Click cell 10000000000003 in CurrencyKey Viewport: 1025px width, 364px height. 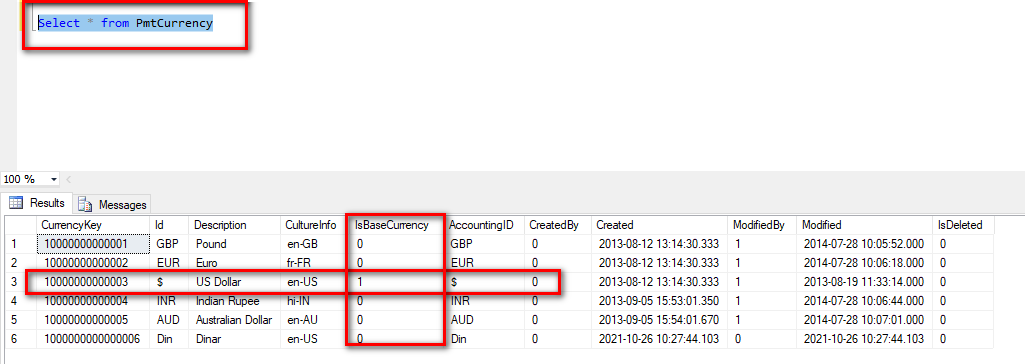point(93,282)
